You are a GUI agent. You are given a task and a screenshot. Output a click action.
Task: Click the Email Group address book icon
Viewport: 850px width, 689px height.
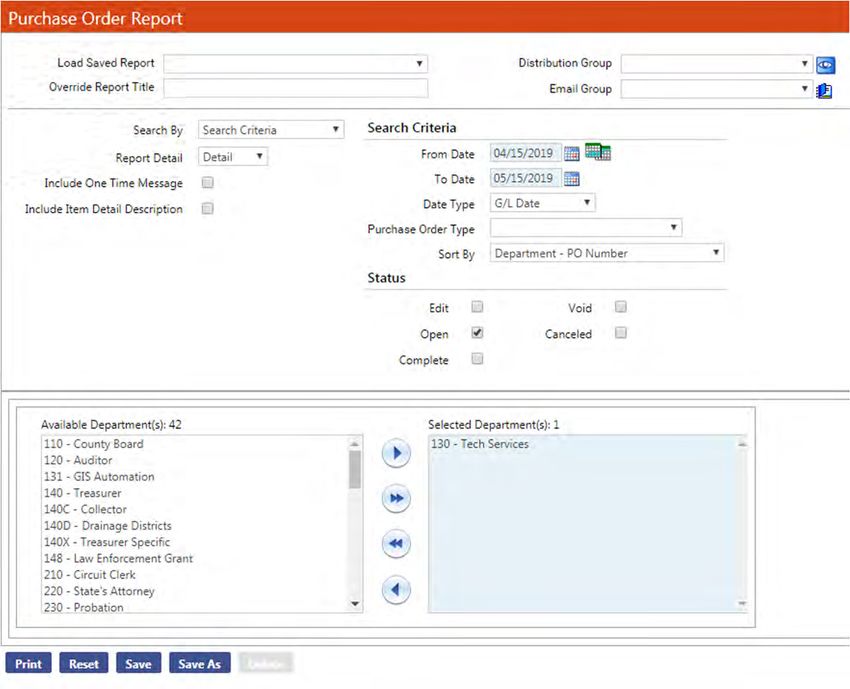pos(824,91)
